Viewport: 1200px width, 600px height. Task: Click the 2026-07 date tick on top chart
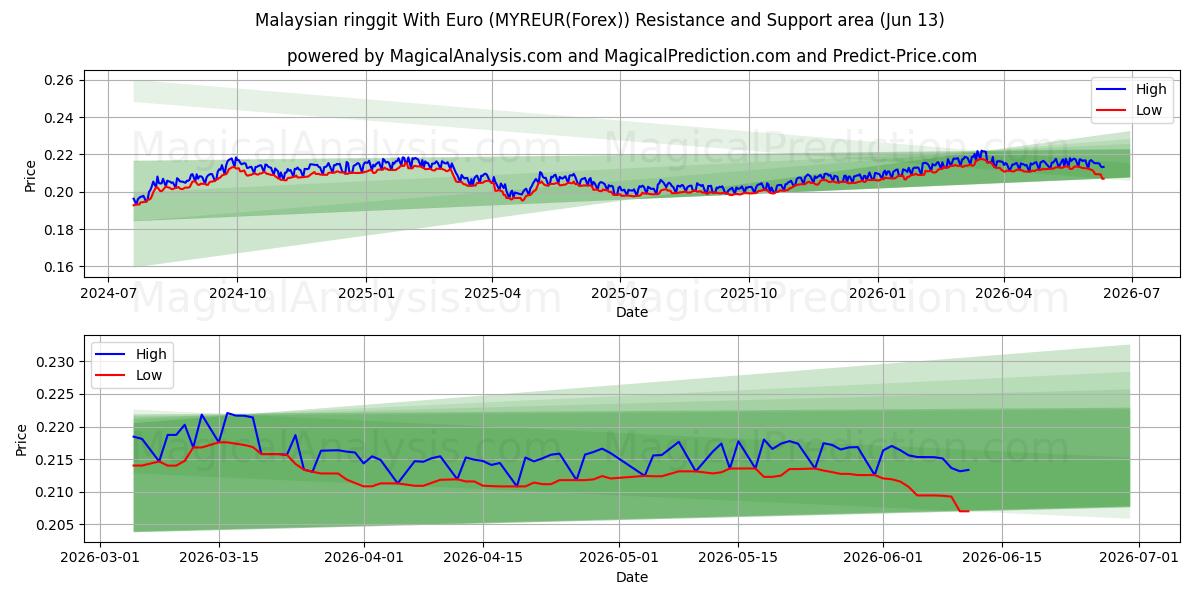click(x=1131, y=294)
